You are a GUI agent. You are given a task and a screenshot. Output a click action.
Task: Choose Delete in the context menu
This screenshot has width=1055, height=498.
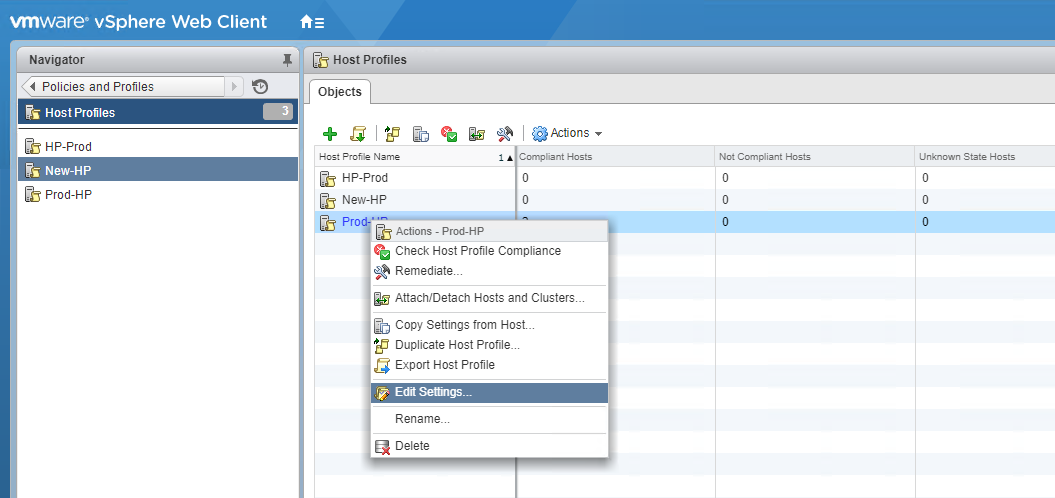(x=412, y=446)
